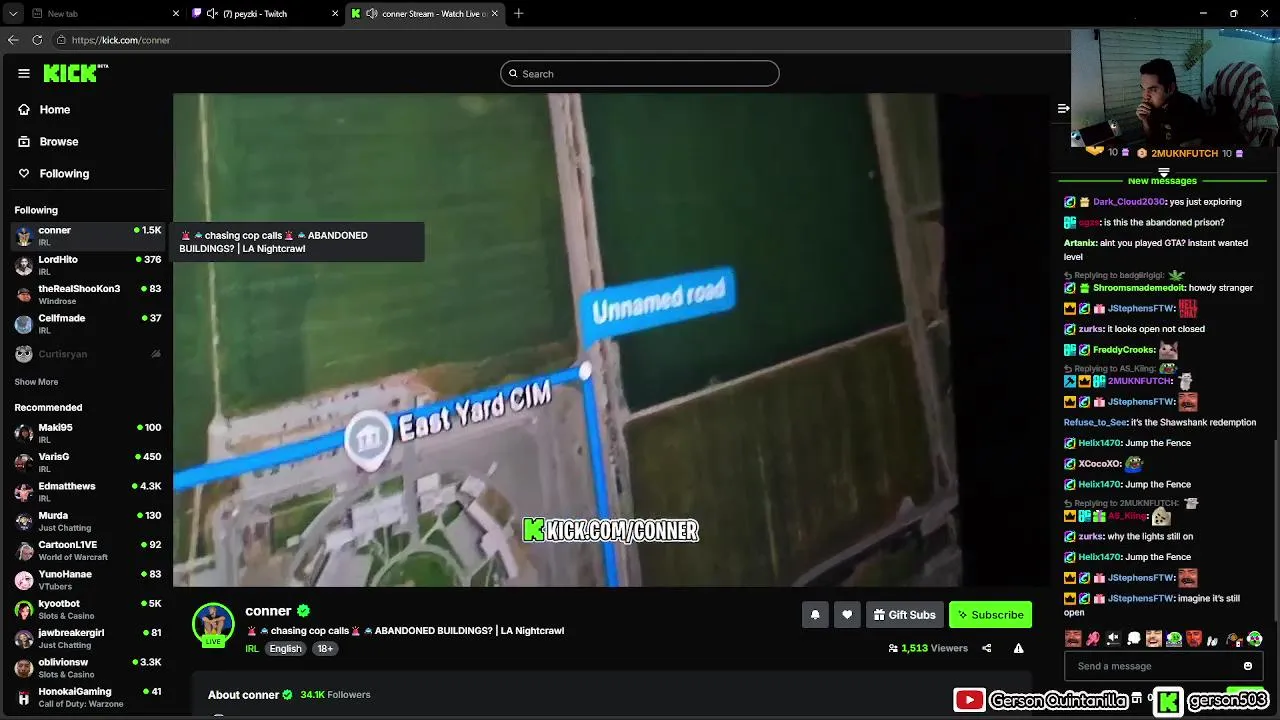The width and height of the screenshot is (1280, 720).
Task: Click the East Yard CIM map pin in stream
Action: (x=367, y=440)
